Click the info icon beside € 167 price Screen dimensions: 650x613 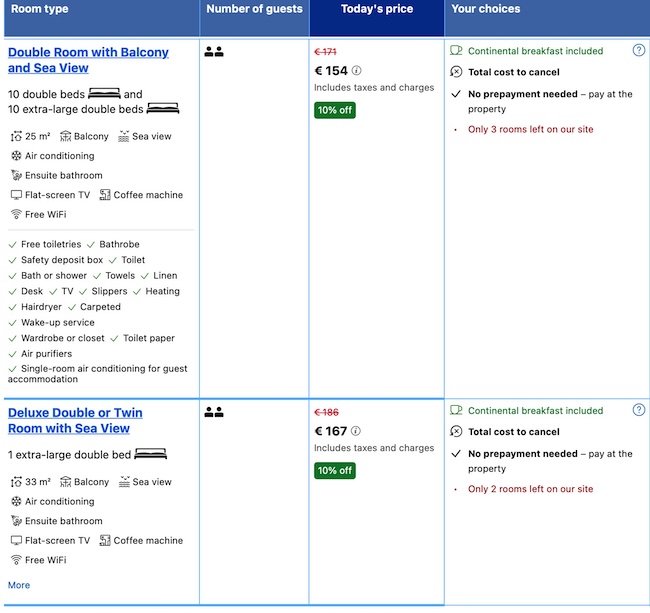tap(357, 432)
